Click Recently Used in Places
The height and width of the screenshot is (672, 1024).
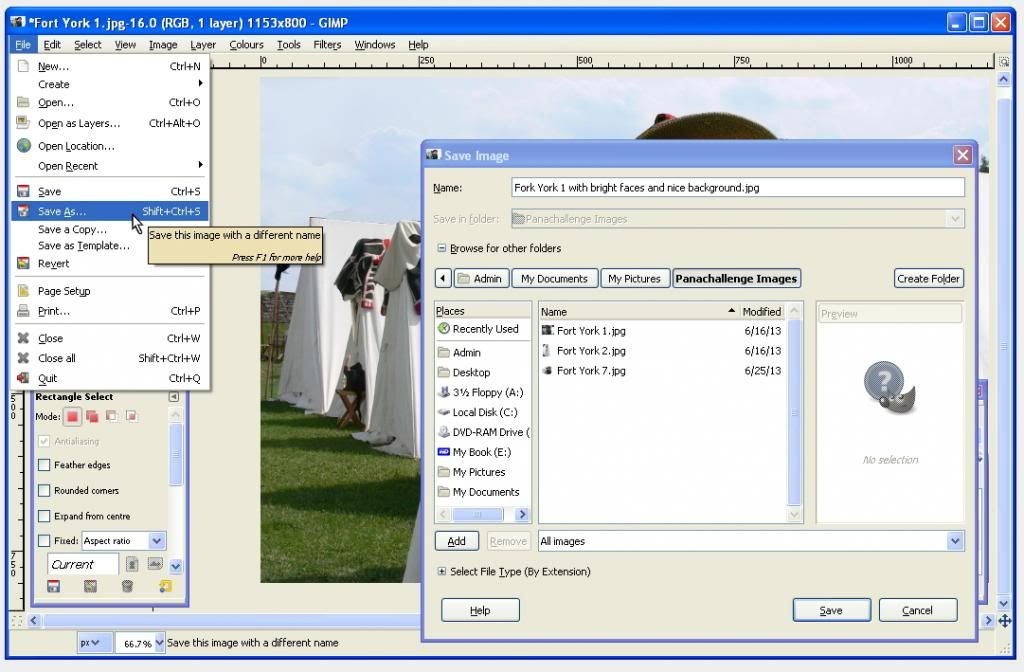coord(483,329)
